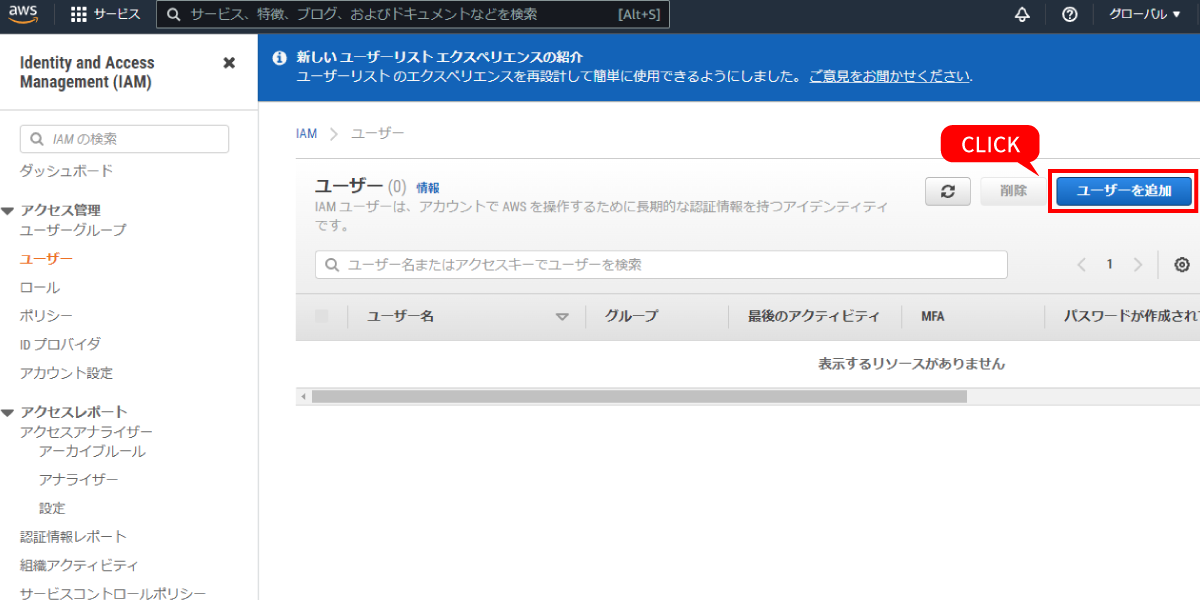Click the AWS top search field
This screenshot has width=1200, height=600.
pyautogui.click(x=414, y=15)
